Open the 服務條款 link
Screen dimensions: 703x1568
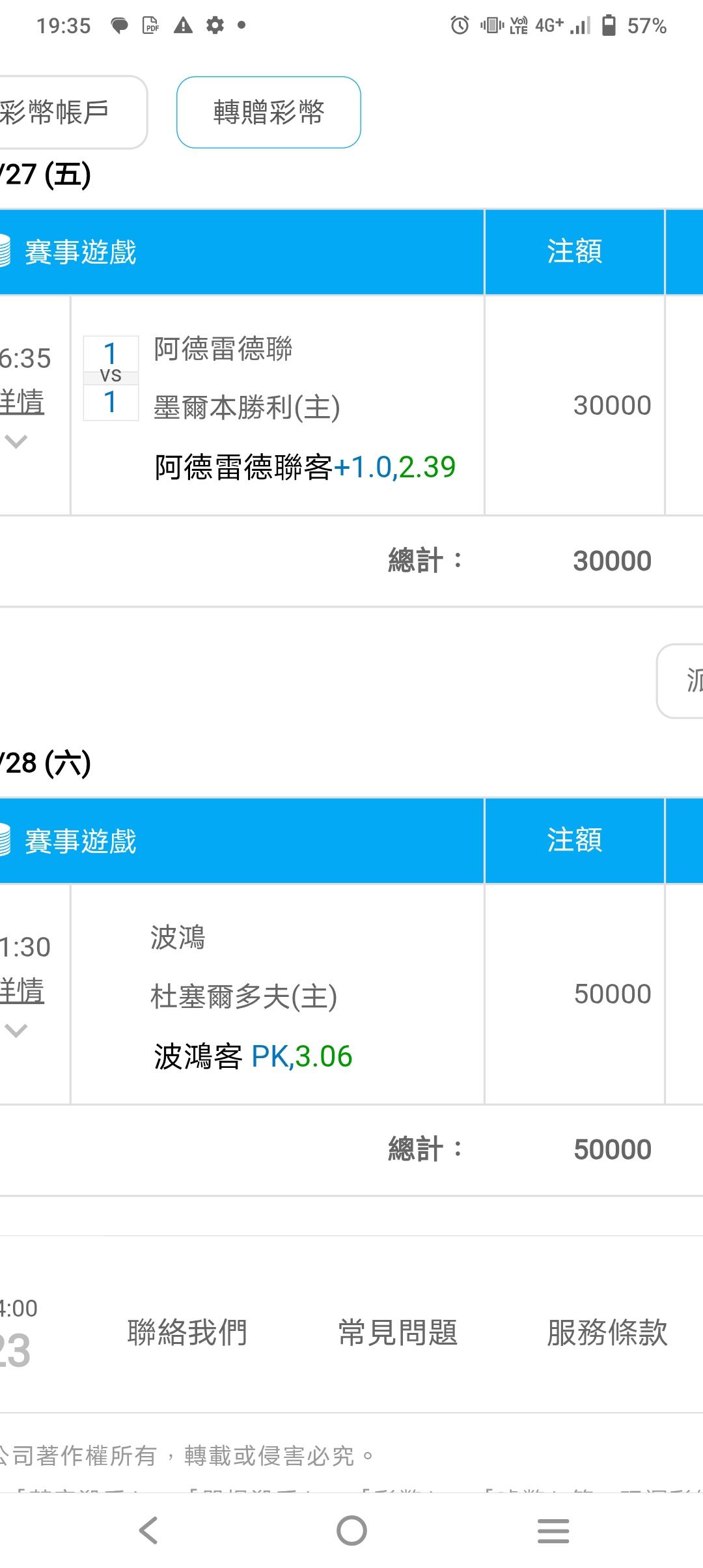(x=607, y=1332)
